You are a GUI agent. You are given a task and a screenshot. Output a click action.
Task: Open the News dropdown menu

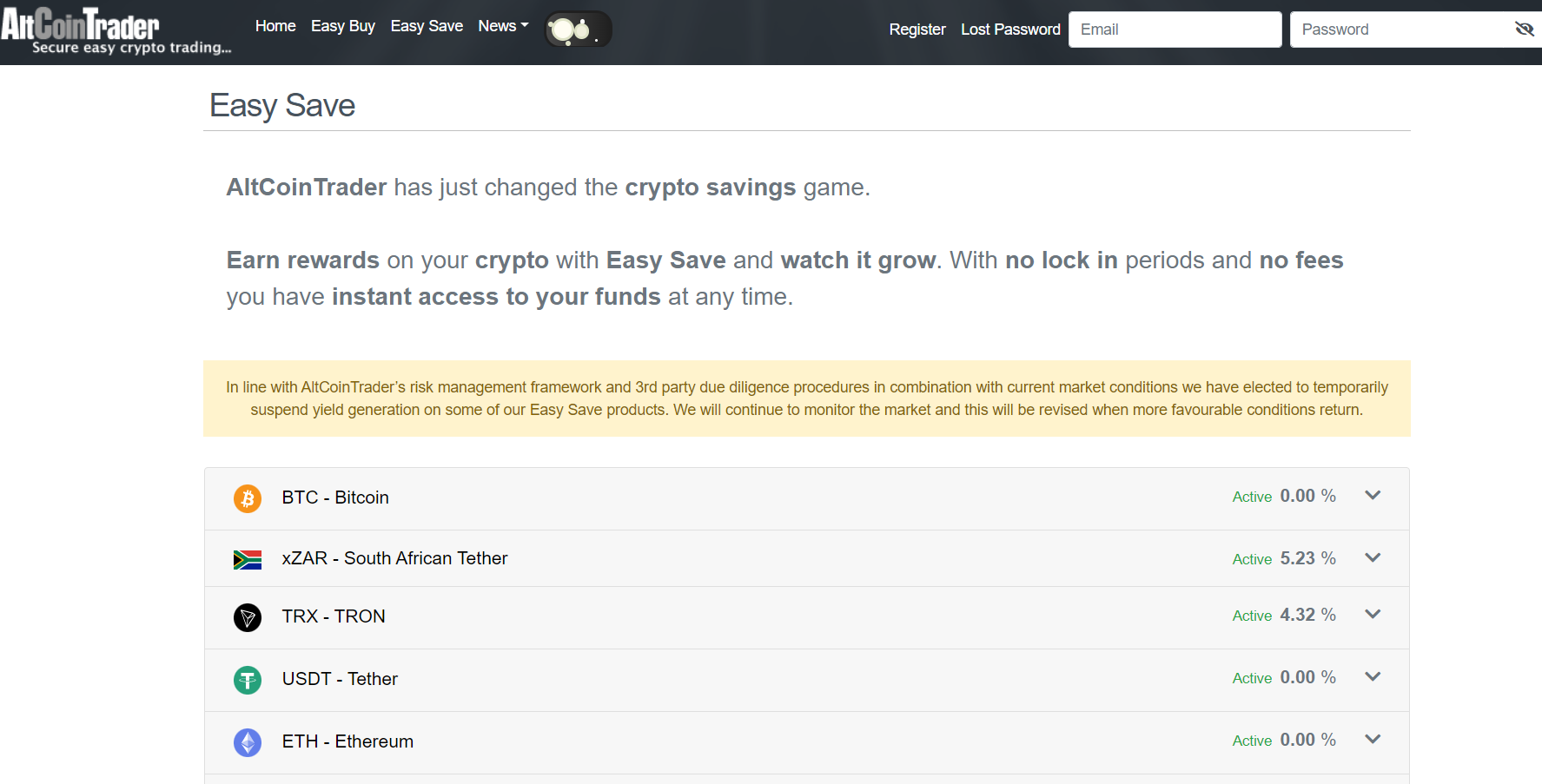pos(503,26)
